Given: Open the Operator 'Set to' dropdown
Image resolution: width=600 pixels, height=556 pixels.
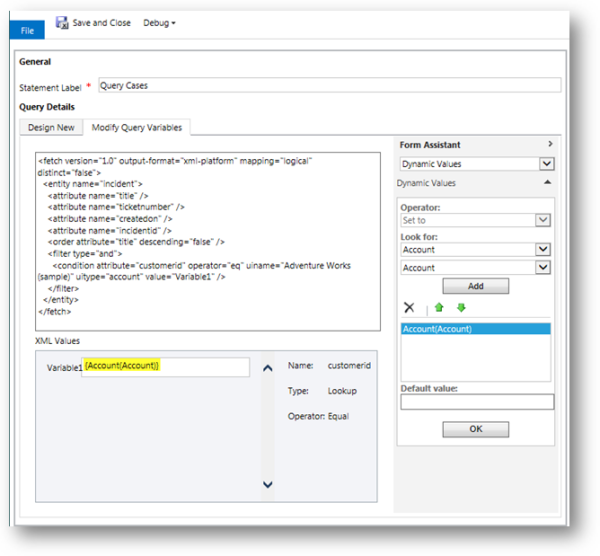Looking at the screenshot, I should [x=543, y=220].
